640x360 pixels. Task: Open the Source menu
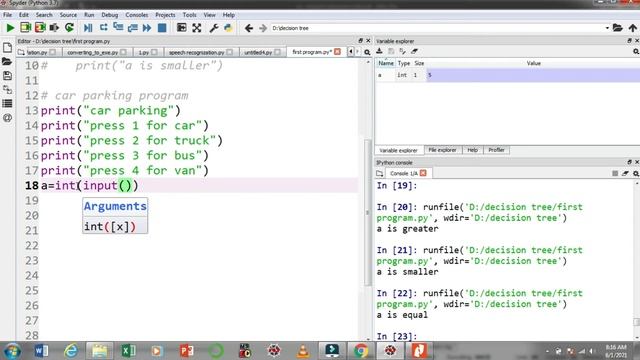click(68, 15)
